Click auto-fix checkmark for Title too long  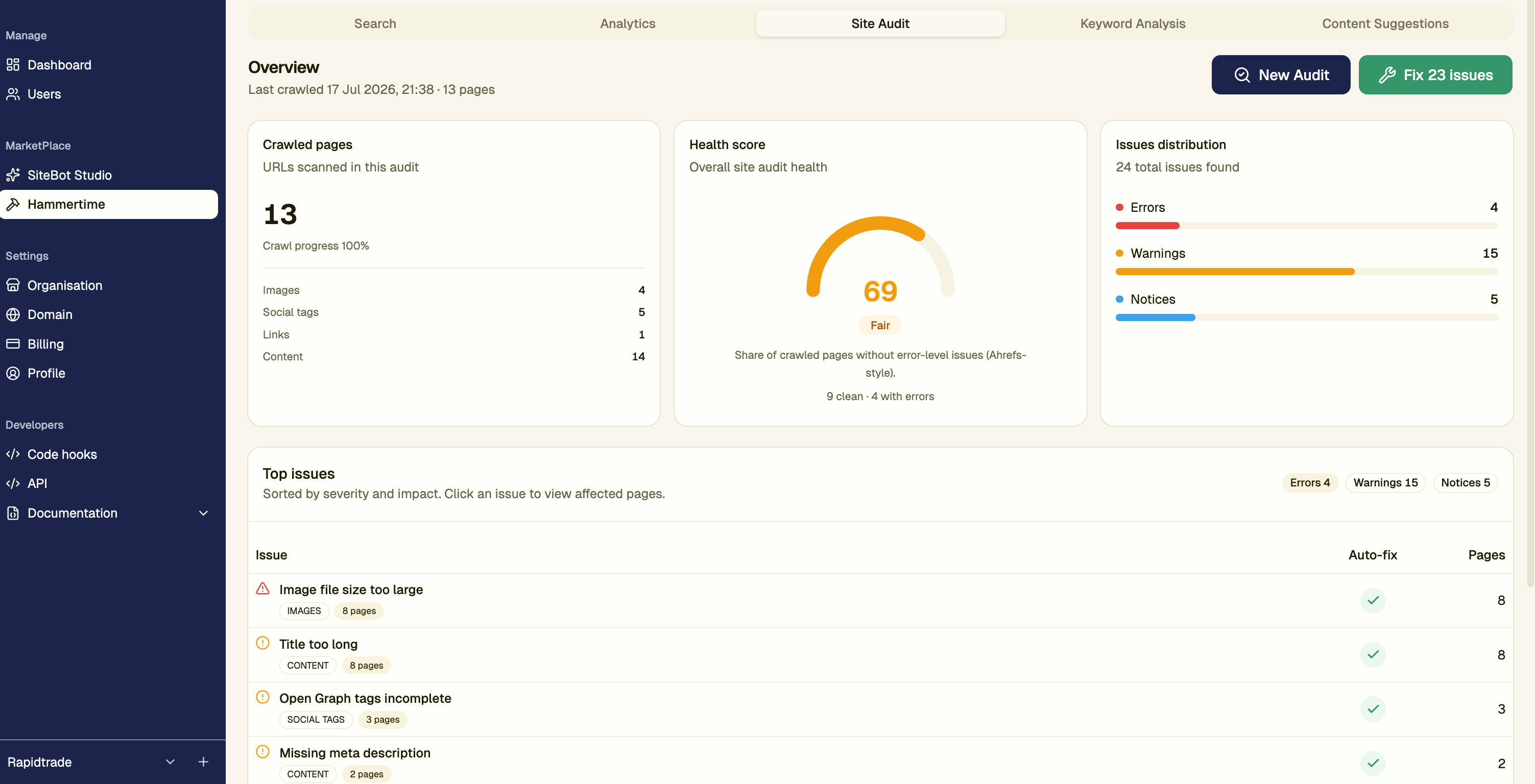tap(1373, 654)
